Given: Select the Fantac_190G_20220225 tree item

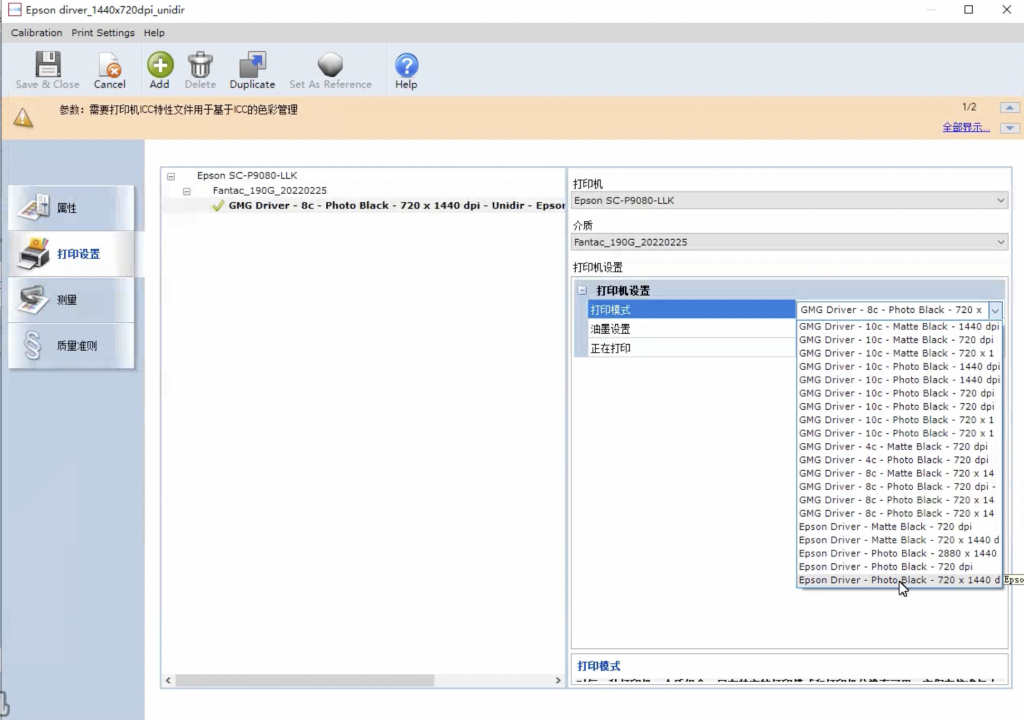Looking at the screenshot, I should [270, 190].
